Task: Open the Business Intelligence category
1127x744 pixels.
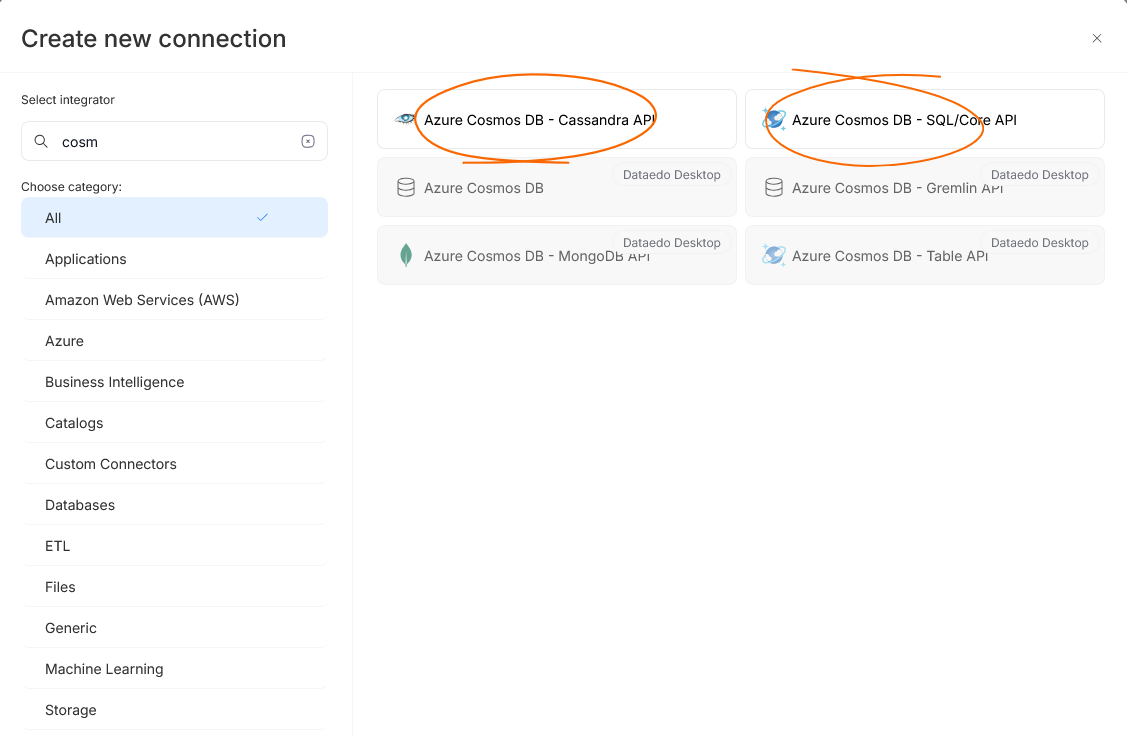Action: pos(175,382)
